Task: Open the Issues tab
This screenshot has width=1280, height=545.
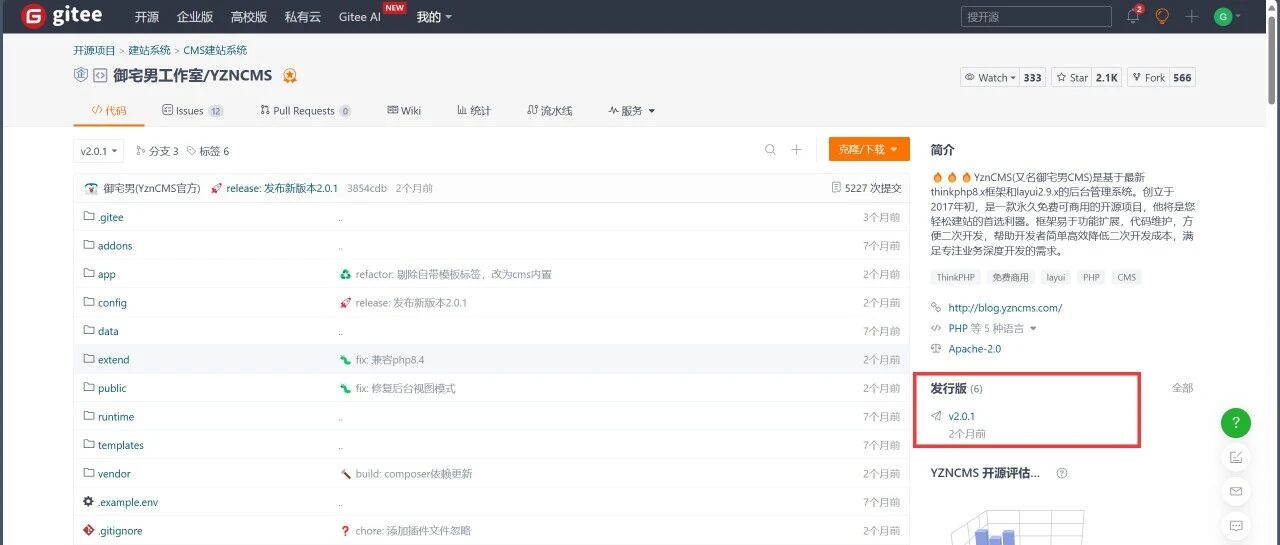Action: click(x=193, y=111)
